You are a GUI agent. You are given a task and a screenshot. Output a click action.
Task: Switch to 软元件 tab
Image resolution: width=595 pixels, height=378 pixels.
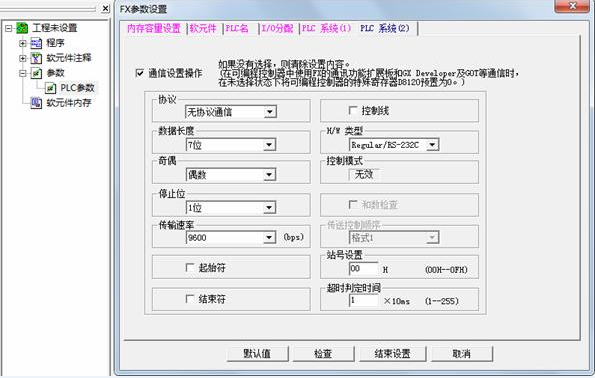(x=203, y=28)
